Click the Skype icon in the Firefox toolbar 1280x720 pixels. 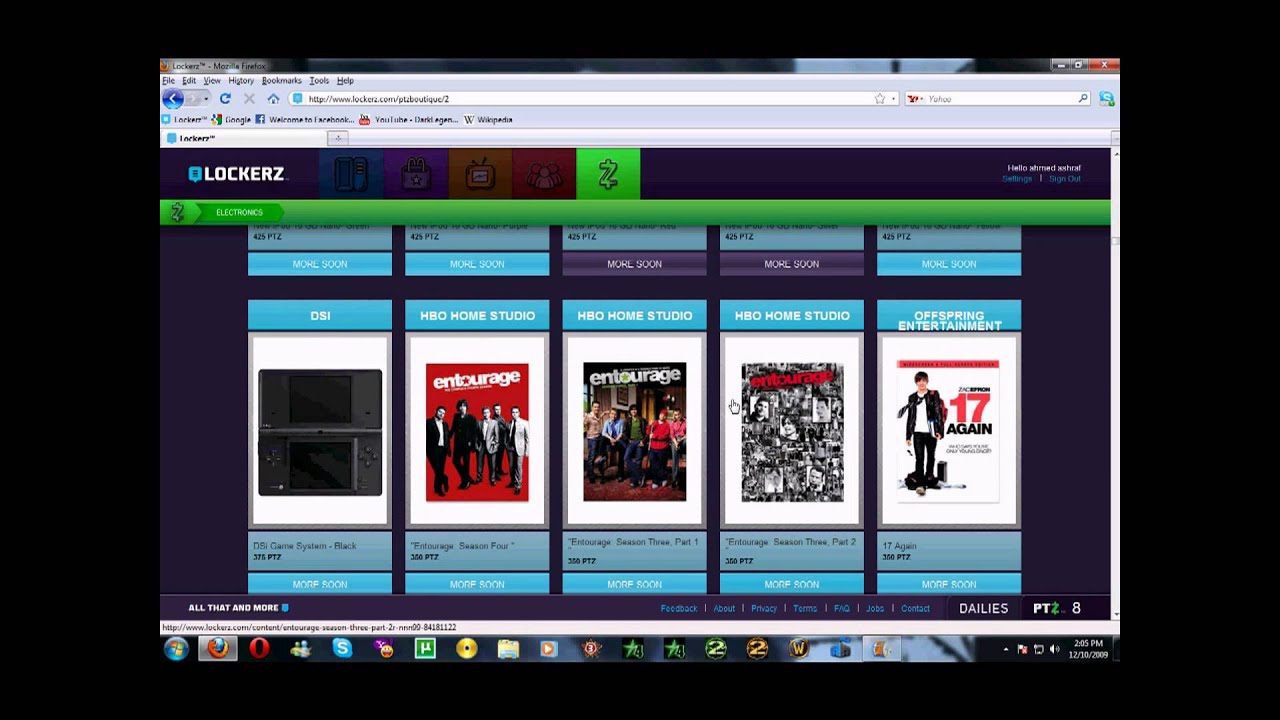tap(1106, 99)
